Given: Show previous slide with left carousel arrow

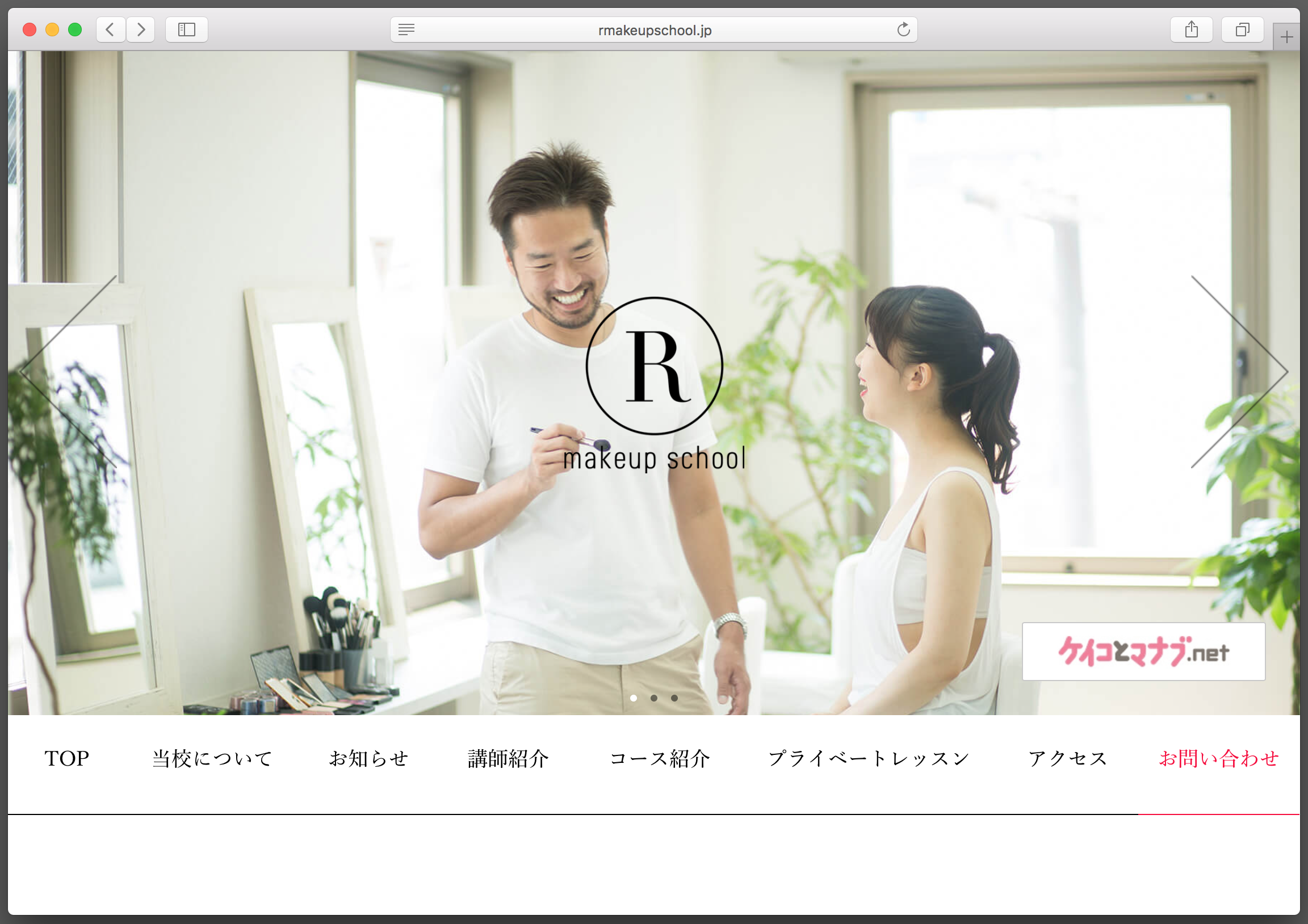Looking at the screenshot, I should pyautogui.click(x=68, y=372).
